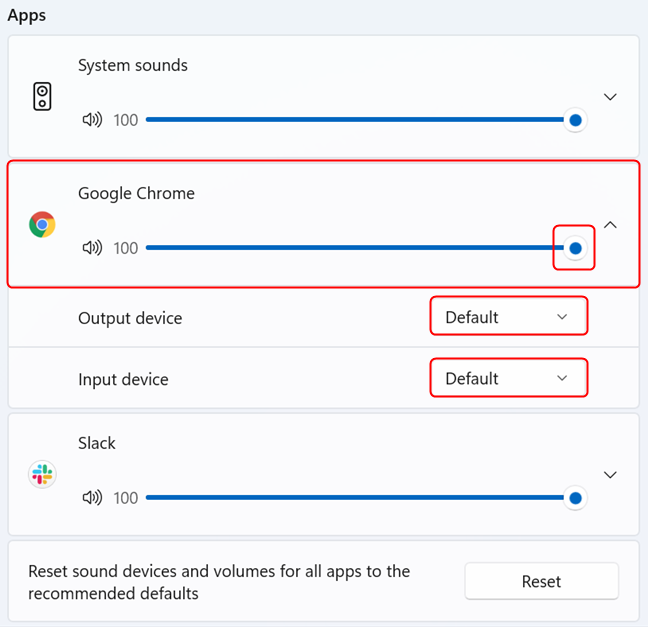Click the Apps heading
This screenshot has width=648, height=627.
point(27,16)
